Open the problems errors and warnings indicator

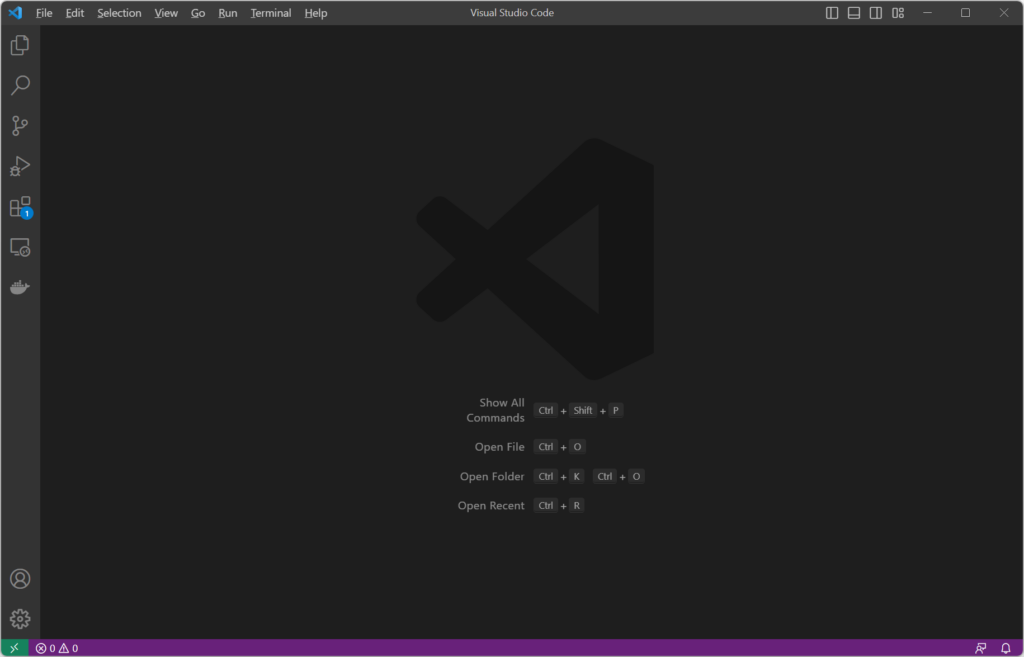point(57,648)
